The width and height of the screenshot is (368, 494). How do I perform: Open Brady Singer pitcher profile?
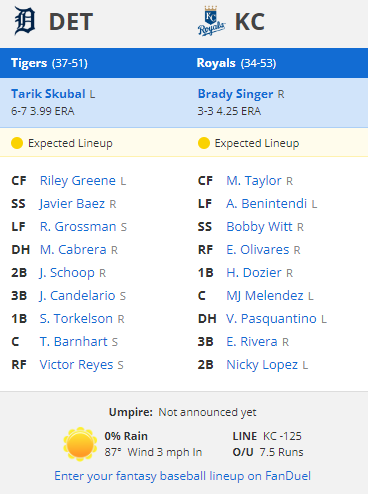click(235, 94)
